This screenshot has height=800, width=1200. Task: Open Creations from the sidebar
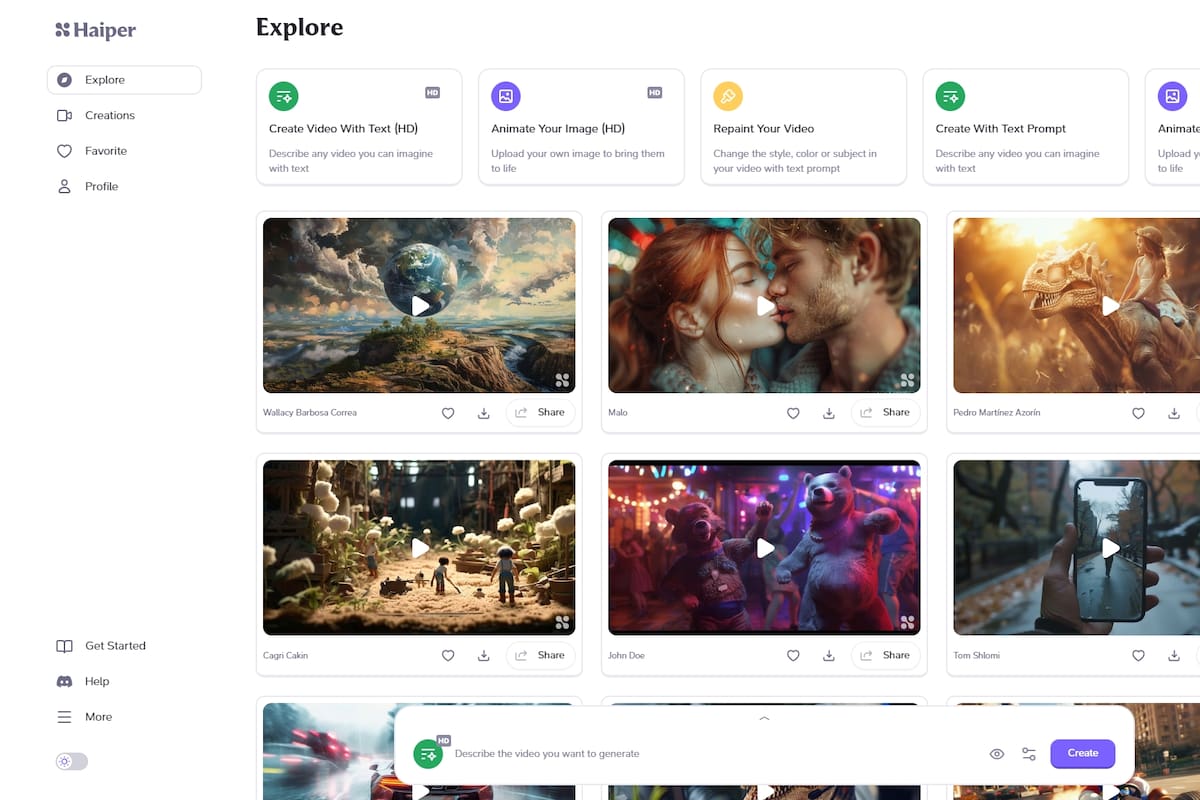pyautogui.click(x=109, y=115)
